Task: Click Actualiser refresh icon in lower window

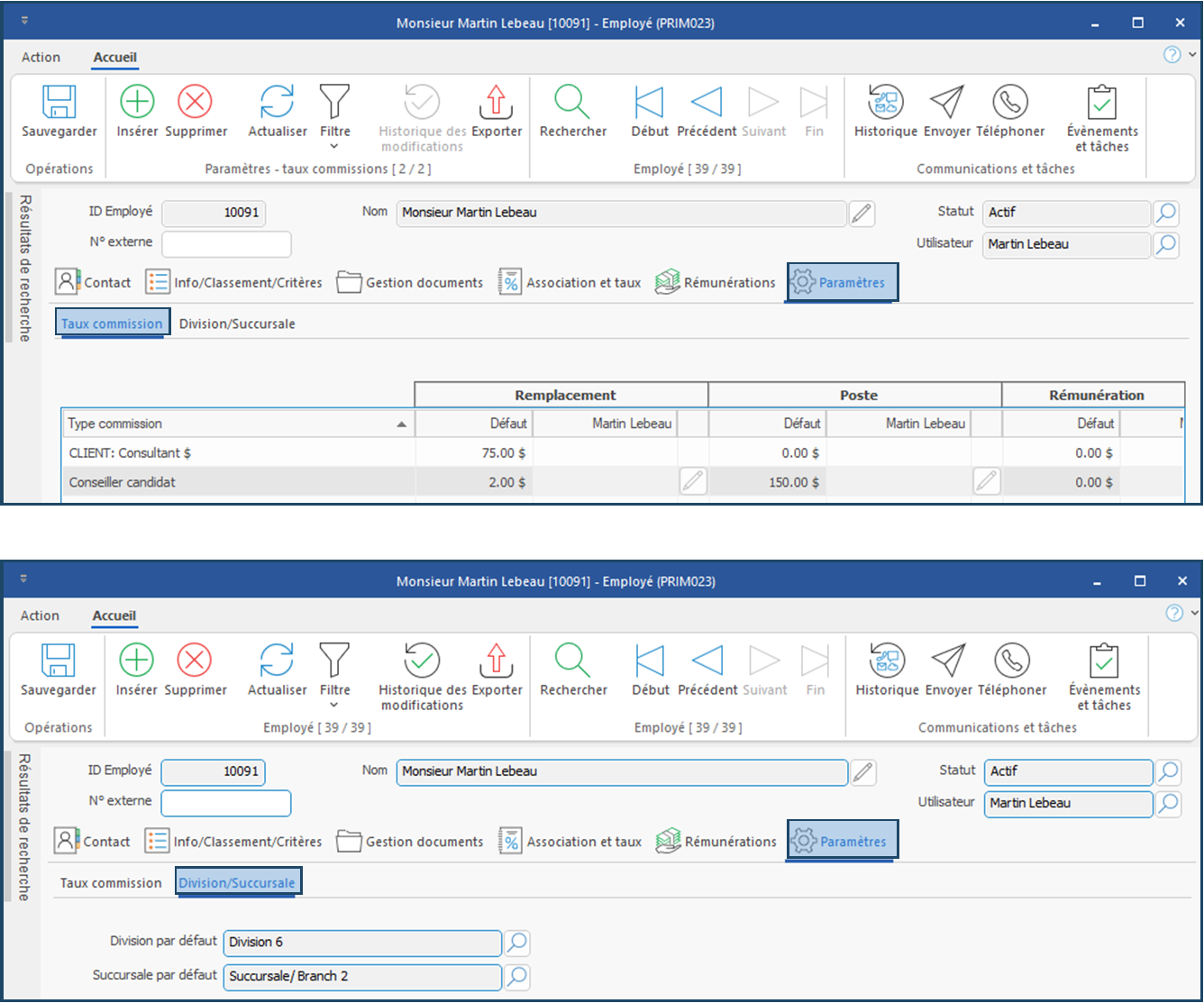Action: 277,661
